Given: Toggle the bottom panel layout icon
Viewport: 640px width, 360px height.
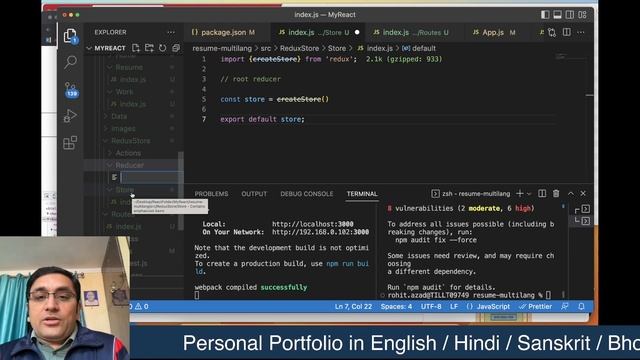Looking at the screenshot, I should [x=557, y=15].
